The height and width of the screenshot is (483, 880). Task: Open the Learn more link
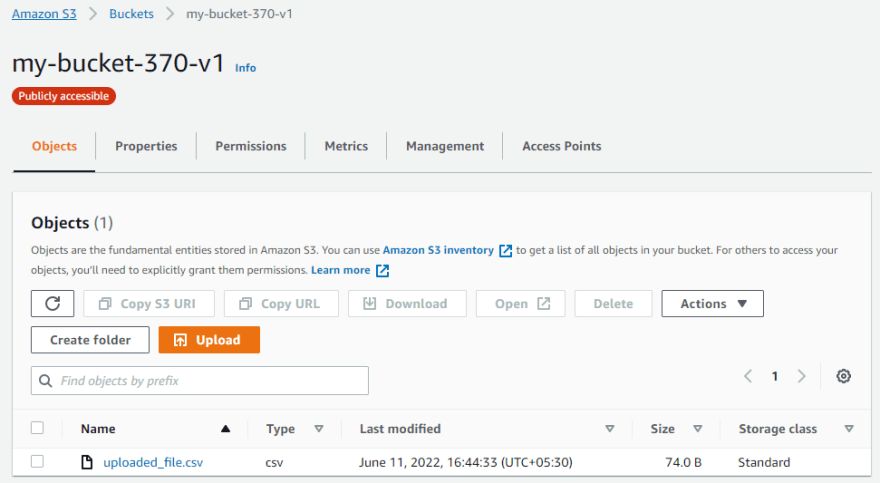tap(341, 270)
